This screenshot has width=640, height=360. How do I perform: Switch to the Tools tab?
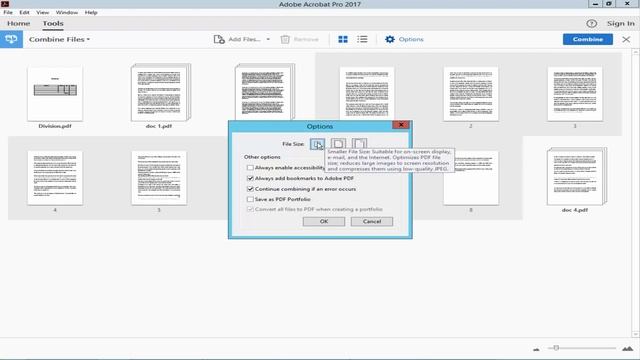53,24
